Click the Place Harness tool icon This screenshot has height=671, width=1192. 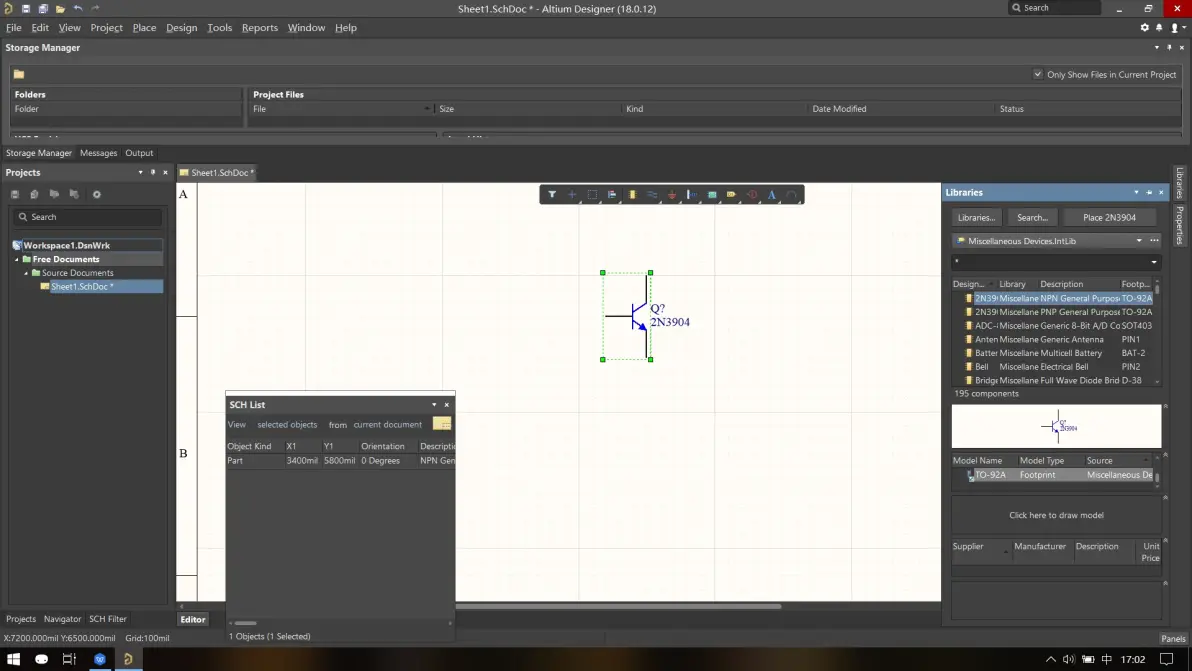point(692,195)
